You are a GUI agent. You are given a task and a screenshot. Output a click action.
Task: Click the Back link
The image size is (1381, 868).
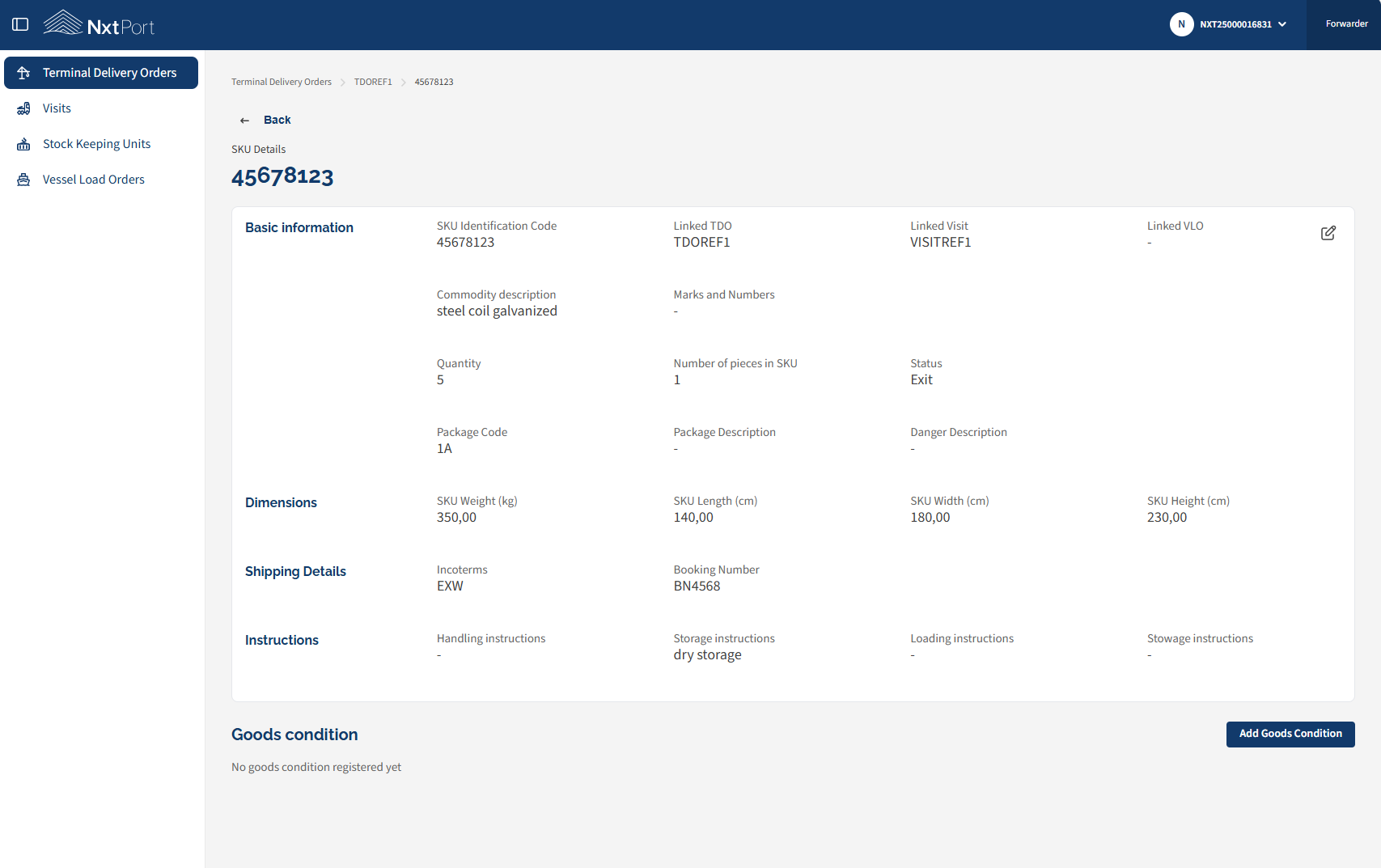277,120
